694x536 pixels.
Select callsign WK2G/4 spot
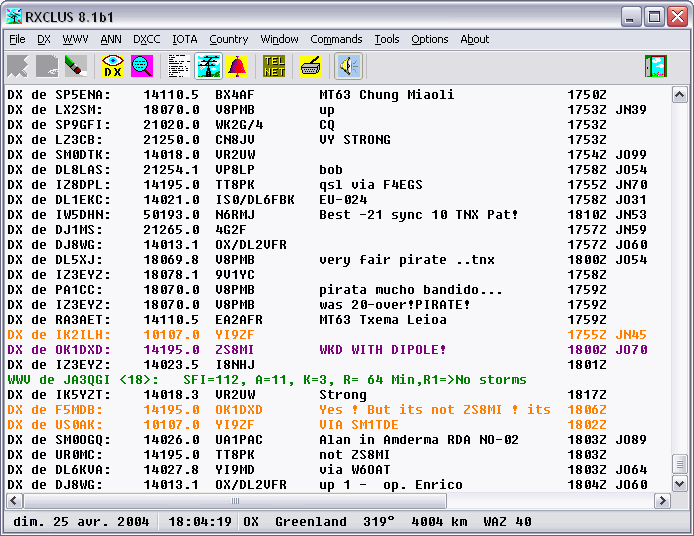point(239,125)
